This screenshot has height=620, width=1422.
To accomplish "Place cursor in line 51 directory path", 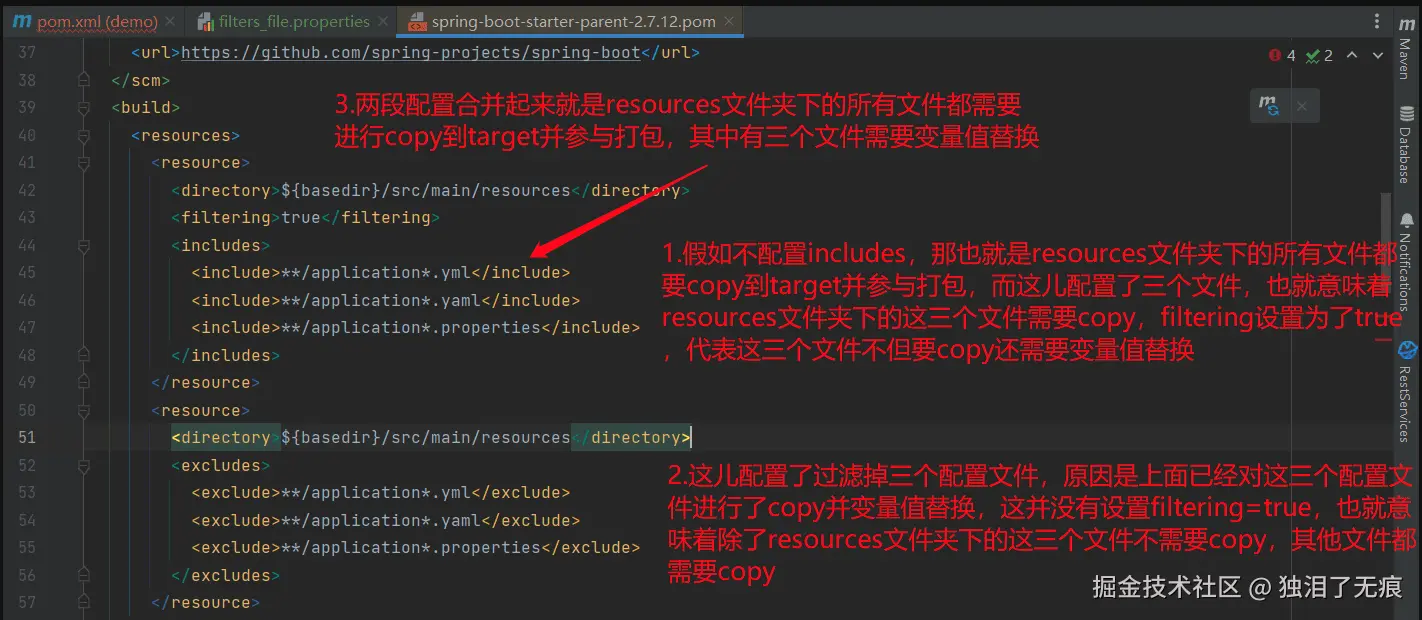I will [425, 437].
